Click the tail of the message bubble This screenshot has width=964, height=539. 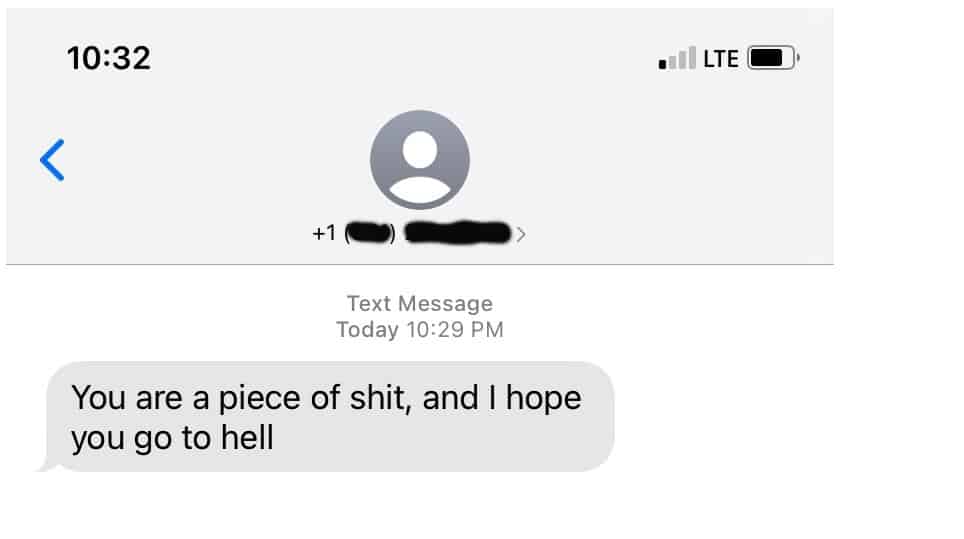pyautogui.click(x=43, y=465)
